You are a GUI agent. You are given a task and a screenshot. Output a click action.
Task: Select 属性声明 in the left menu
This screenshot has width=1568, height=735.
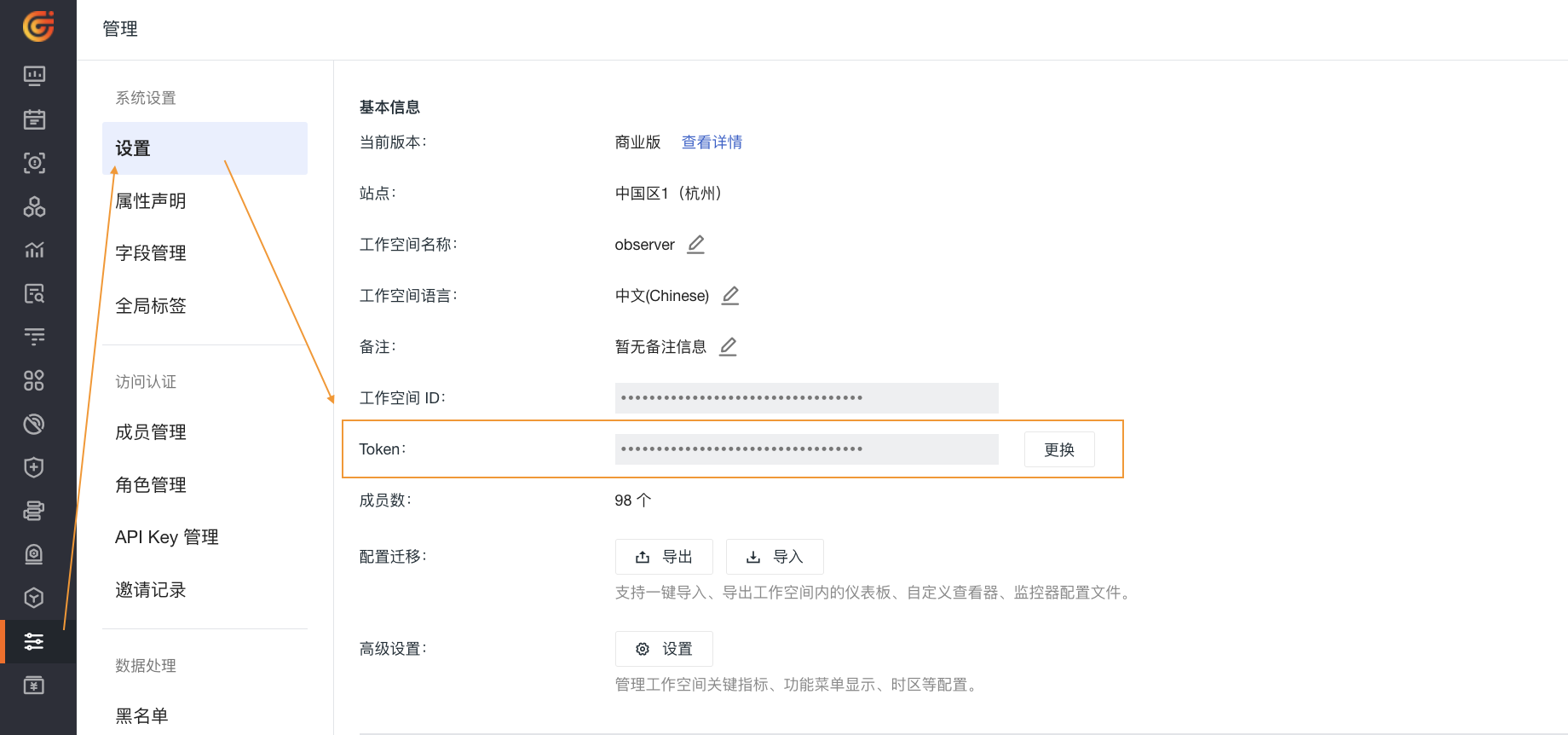coord(151,201)
